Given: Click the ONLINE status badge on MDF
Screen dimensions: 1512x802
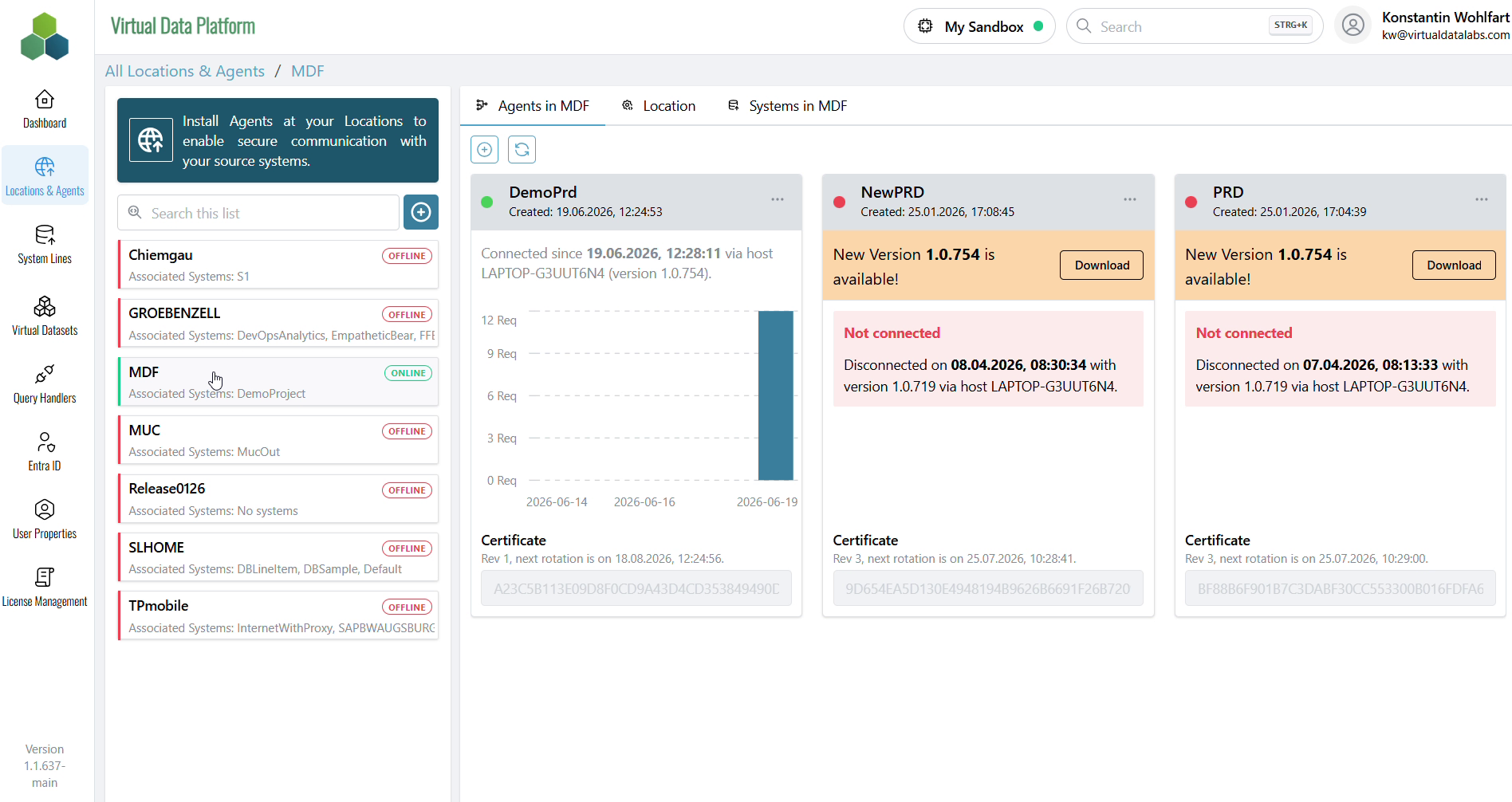Looking at the screenshot, I should 408,373.
